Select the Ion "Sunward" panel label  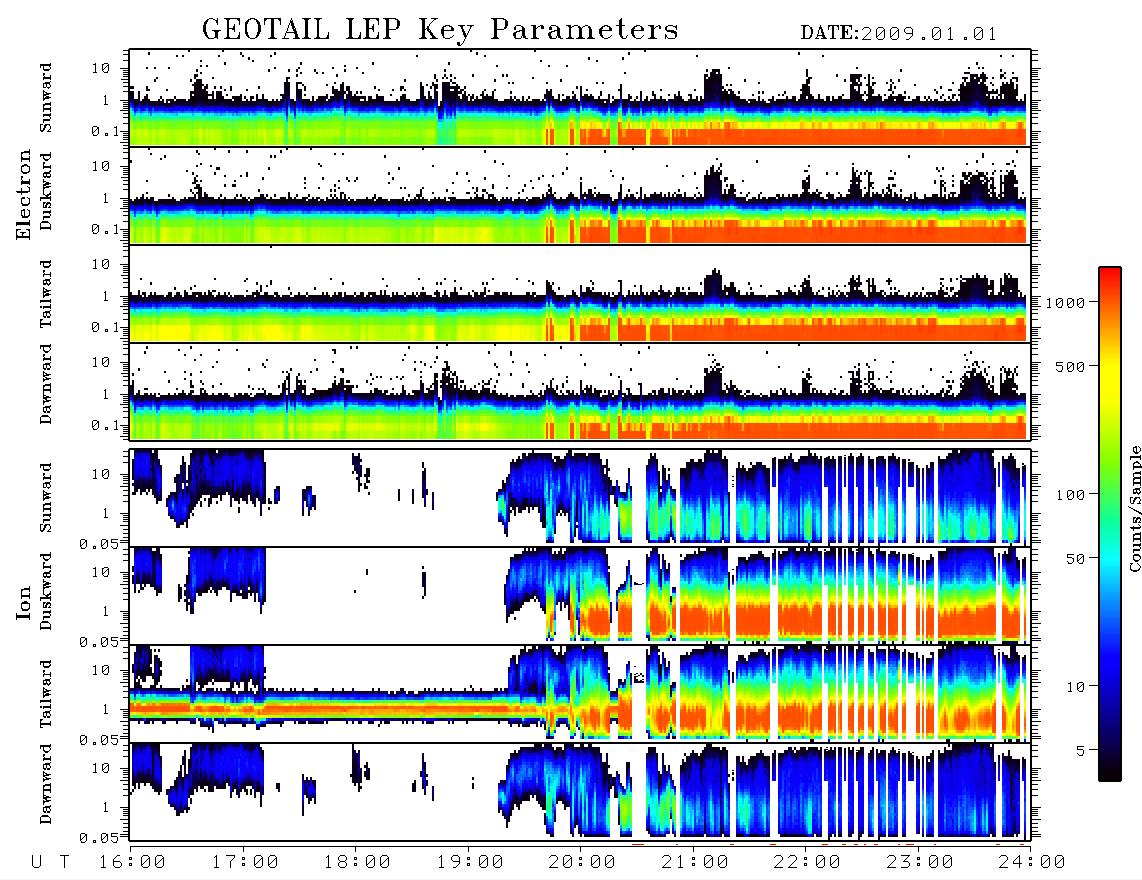pyautogui.click(x=46, y=497)
